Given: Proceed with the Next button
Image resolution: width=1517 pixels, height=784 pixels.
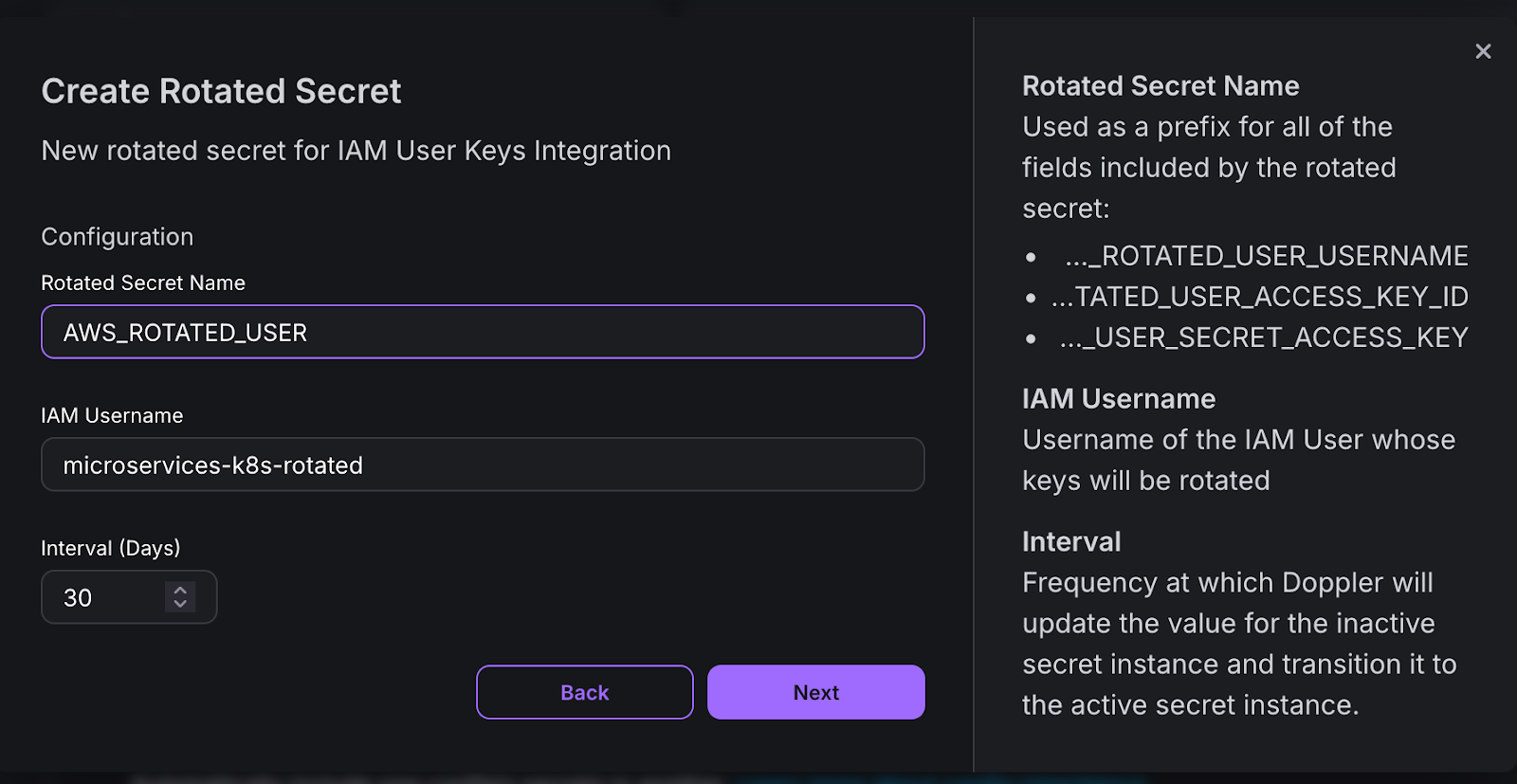Looking at the screenshot, I should point(815,692).
